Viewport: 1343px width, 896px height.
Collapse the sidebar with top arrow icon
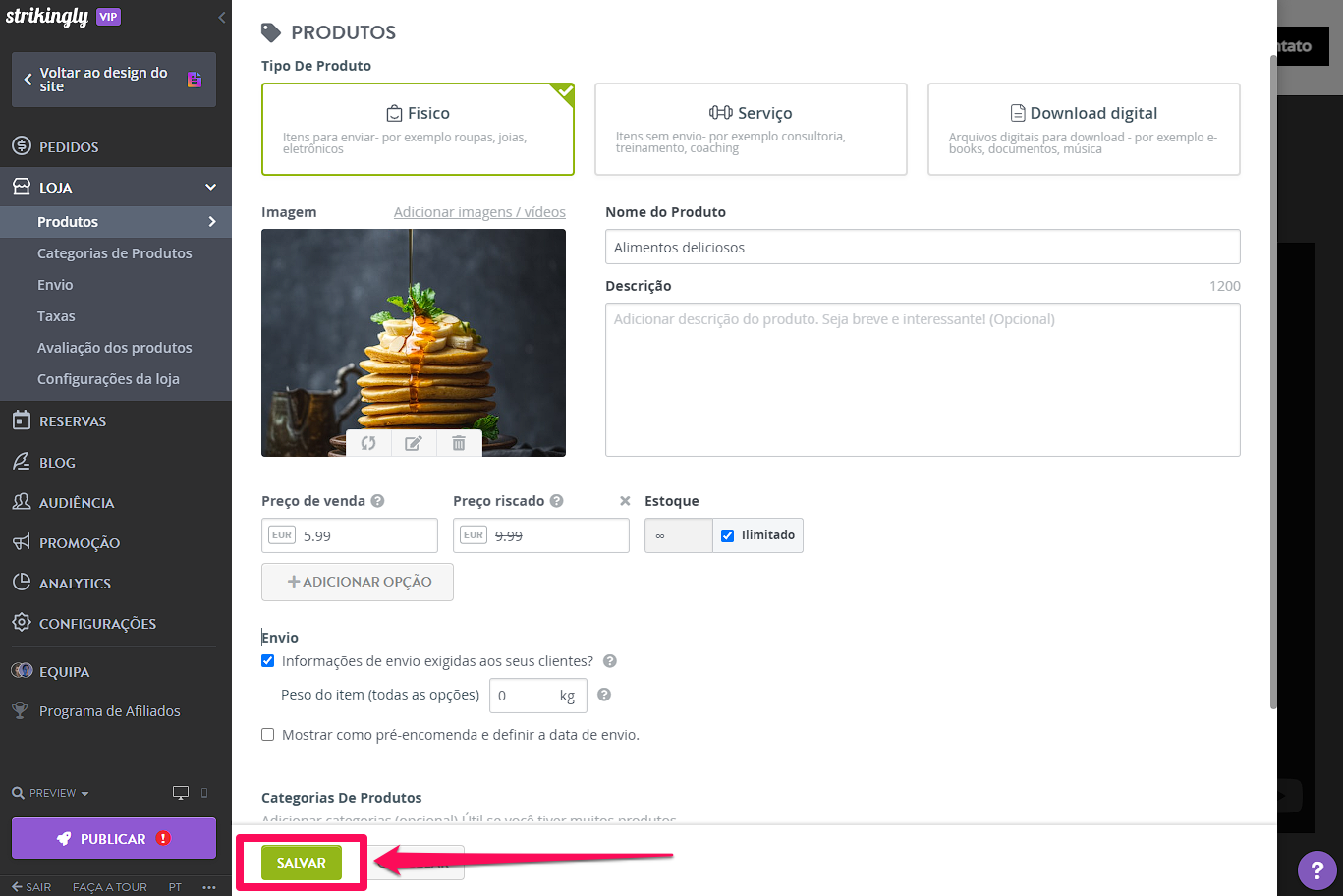[221, 18]
